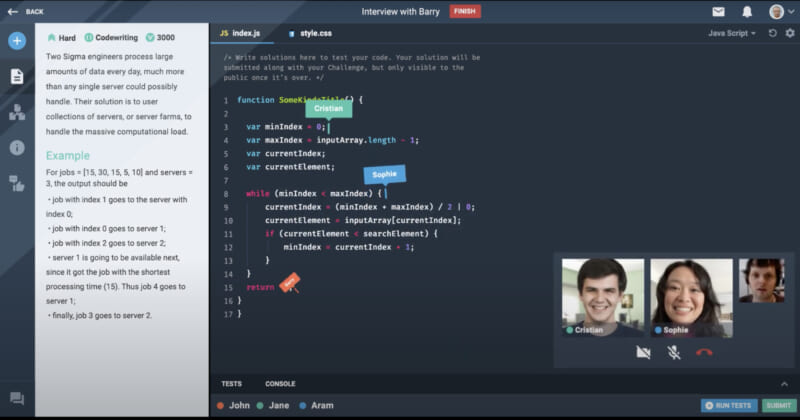The image size is (800, 420).
Task: Hang up the call with red phone icon
Action: point(704,353)
